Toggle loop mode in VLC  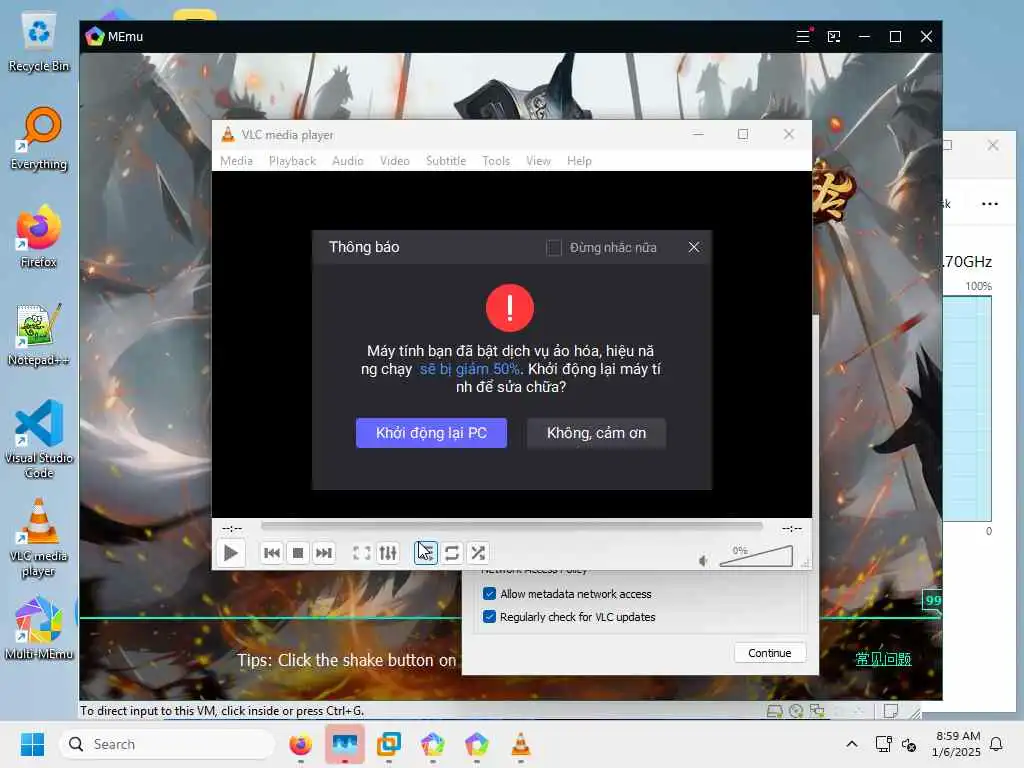[452, 553]
